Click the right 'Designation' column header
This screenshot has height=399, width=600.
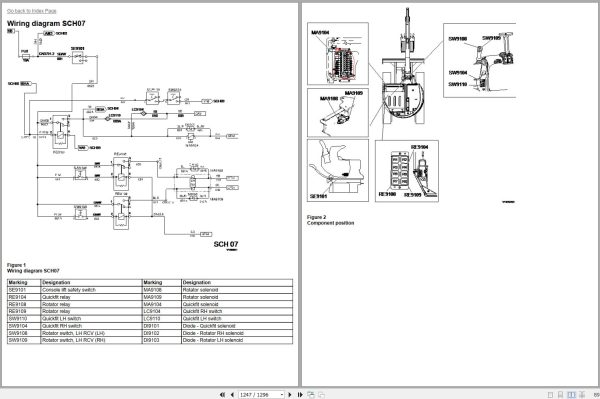[x=237, y=283]
